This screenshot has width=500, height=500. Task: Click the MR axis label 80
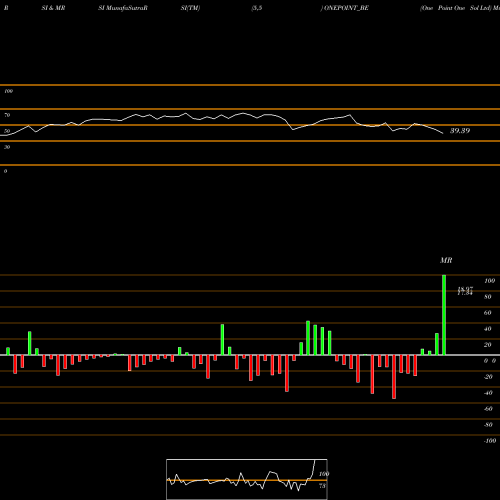tap(488, 297)
